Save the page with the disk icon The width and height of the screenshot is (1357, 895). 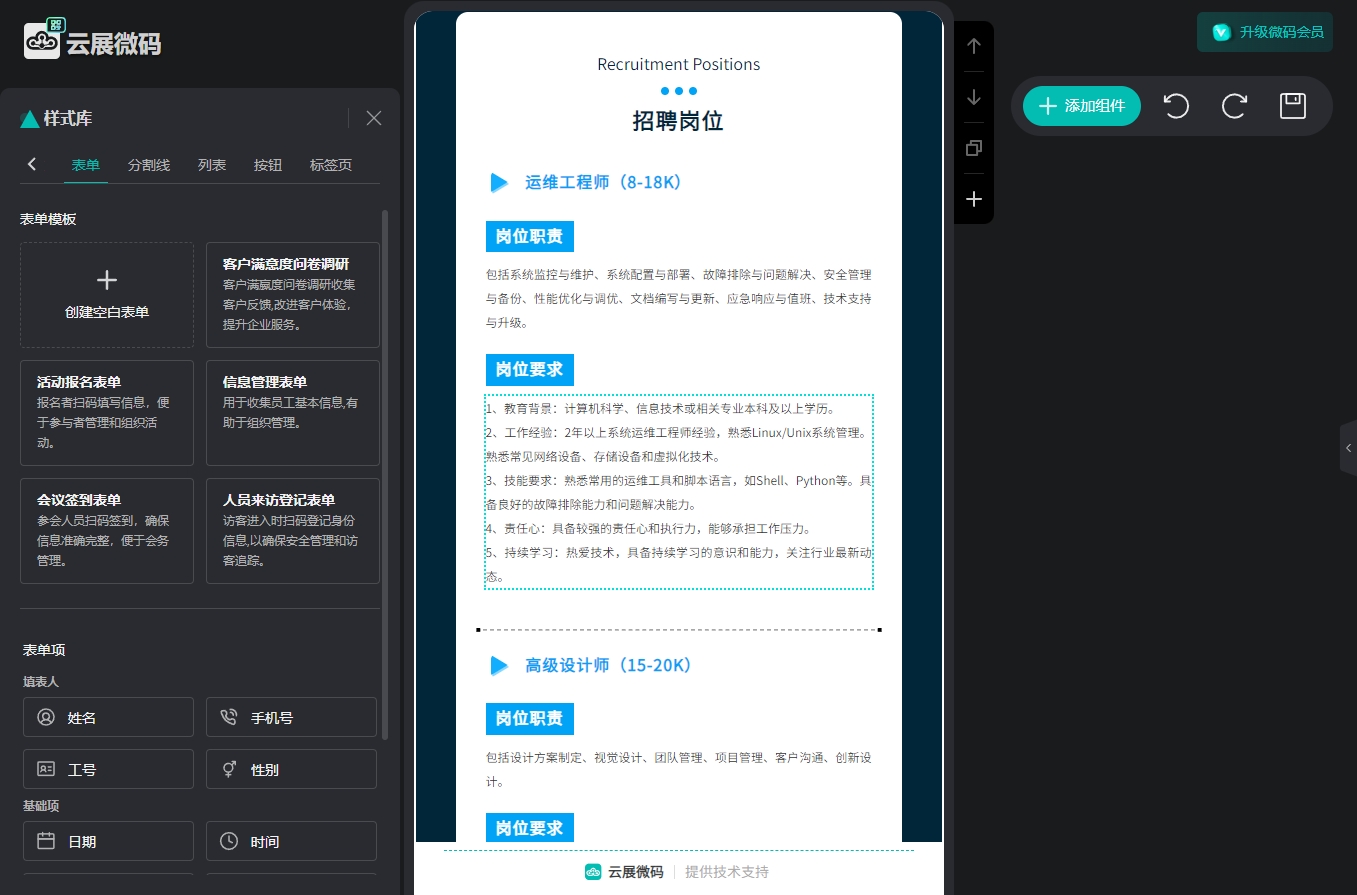(x=1293, y=106)
